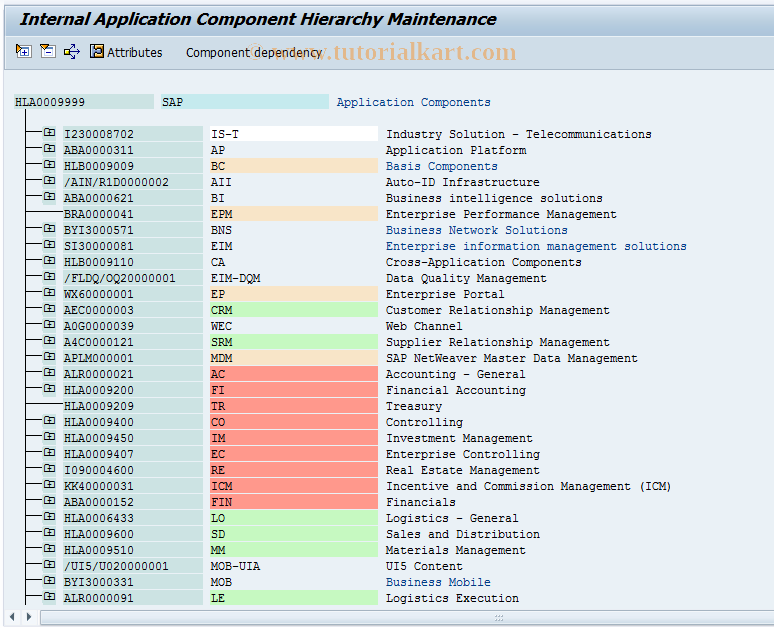This screenshot has width=774, height=628.
Task: Expand the SD Sales and Distribution node
Action: 49,533
